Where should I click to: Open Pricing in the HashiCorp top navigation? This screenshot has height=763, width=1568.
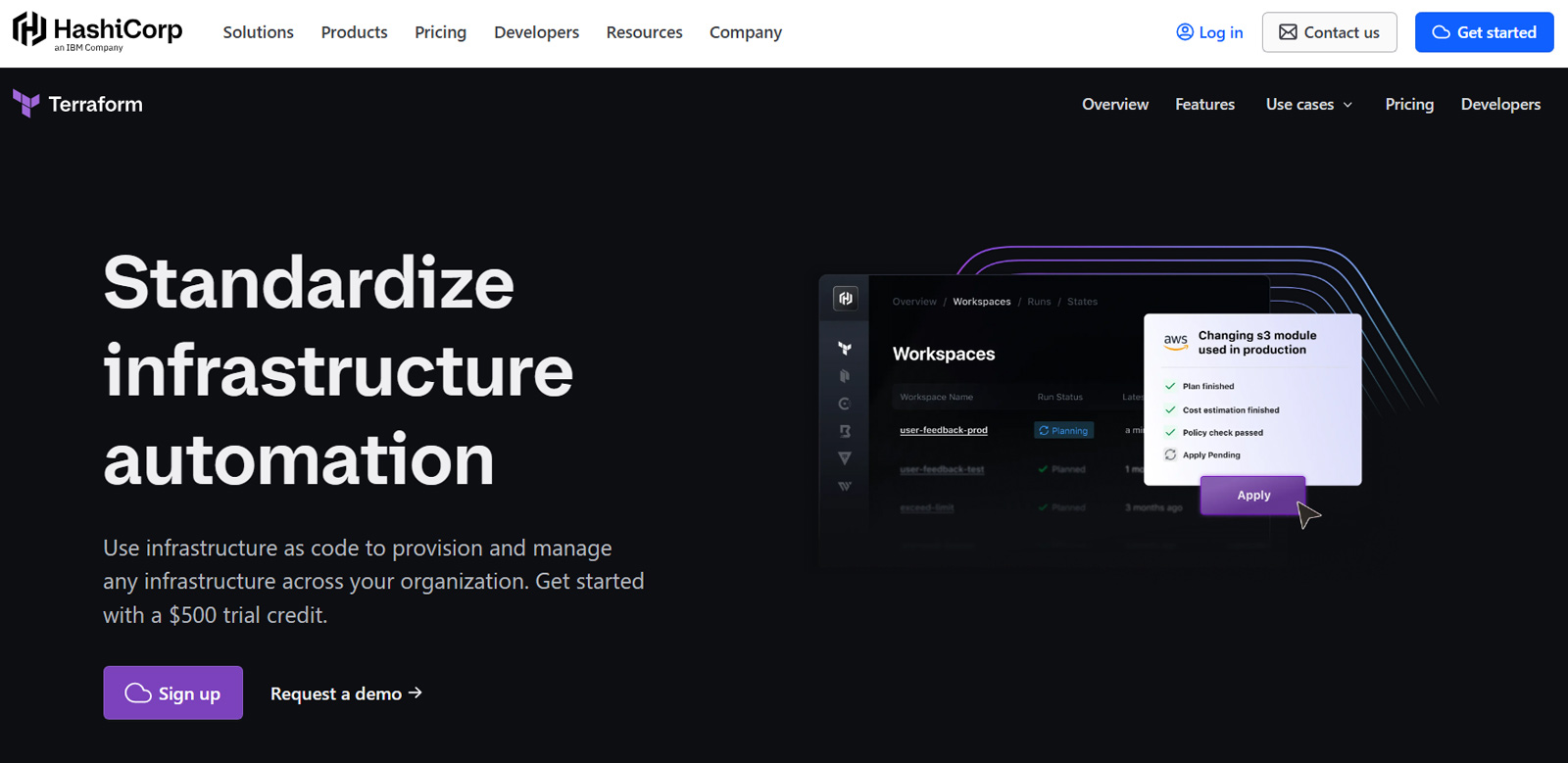point(440,32)
